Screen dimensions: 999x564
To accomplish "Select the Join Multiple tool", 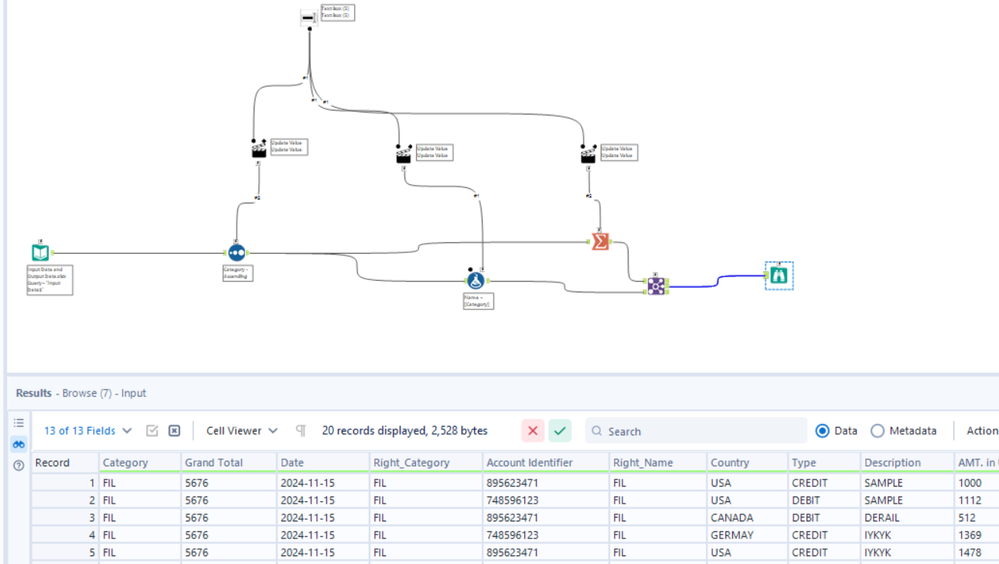I will (x=656, y=286).
